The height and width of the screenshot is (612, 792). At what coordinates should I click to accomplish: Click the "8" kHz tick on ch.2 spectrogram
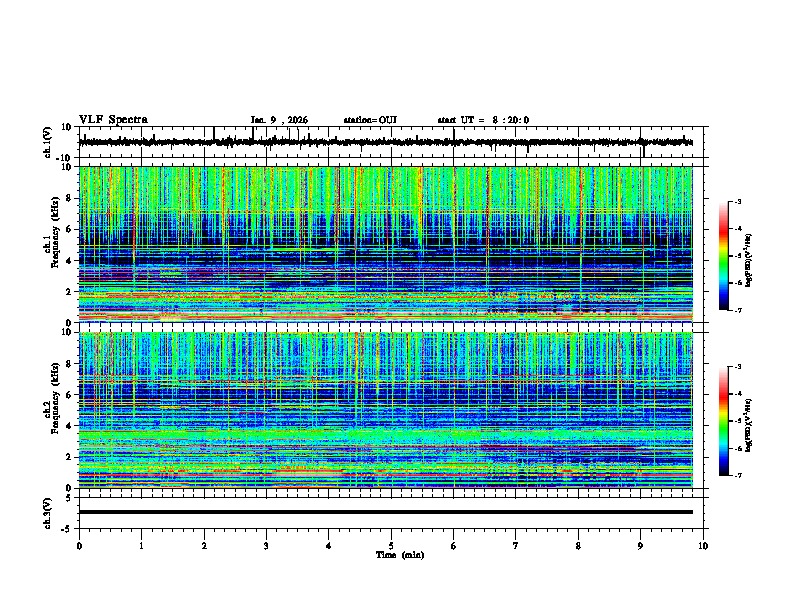click(x=69, y=364)
